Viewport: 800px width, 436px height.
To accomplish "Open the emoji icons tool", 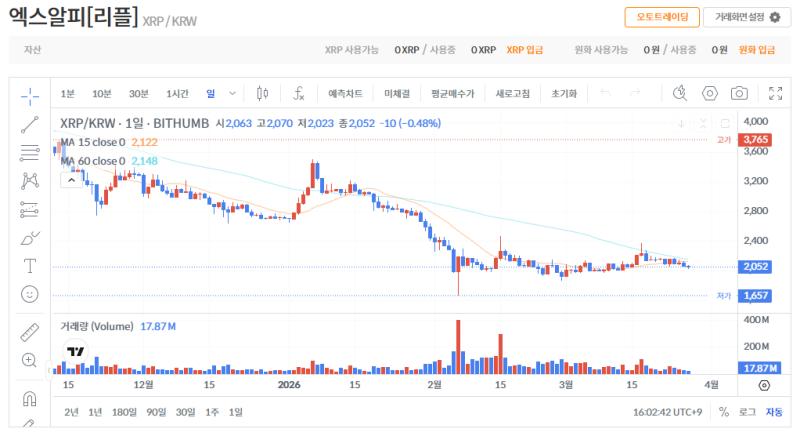I will point(30,294).
